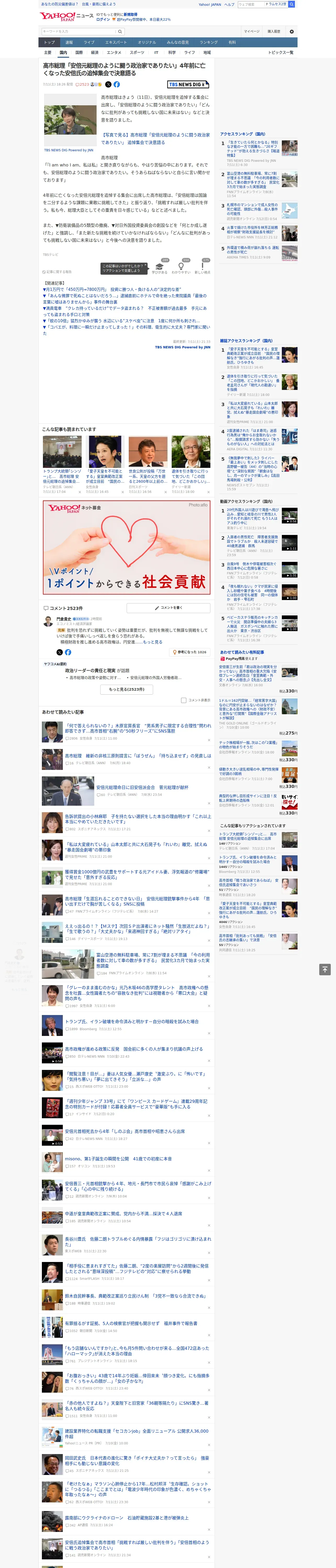Click the article main photo thumbnail
The height and width of the screenshot is (1568, 336).
pyautogui.click(x=70, y=119)
